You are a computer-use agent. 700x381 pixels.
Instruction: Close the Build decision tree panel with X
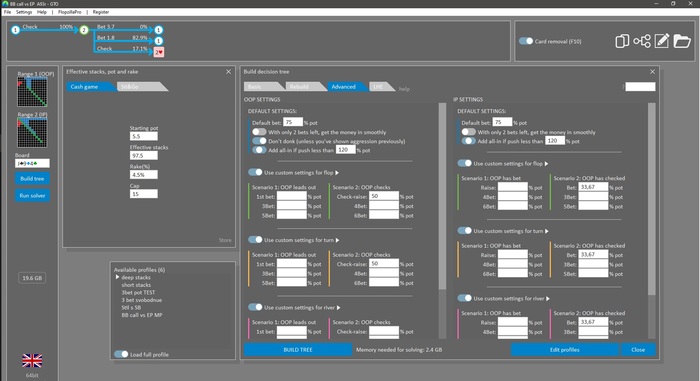(x=652, y=71)
